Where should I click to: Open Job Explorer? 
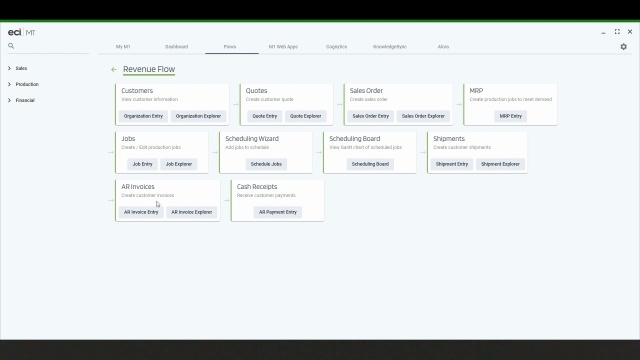pyautogui.click(x=179, y=164)
